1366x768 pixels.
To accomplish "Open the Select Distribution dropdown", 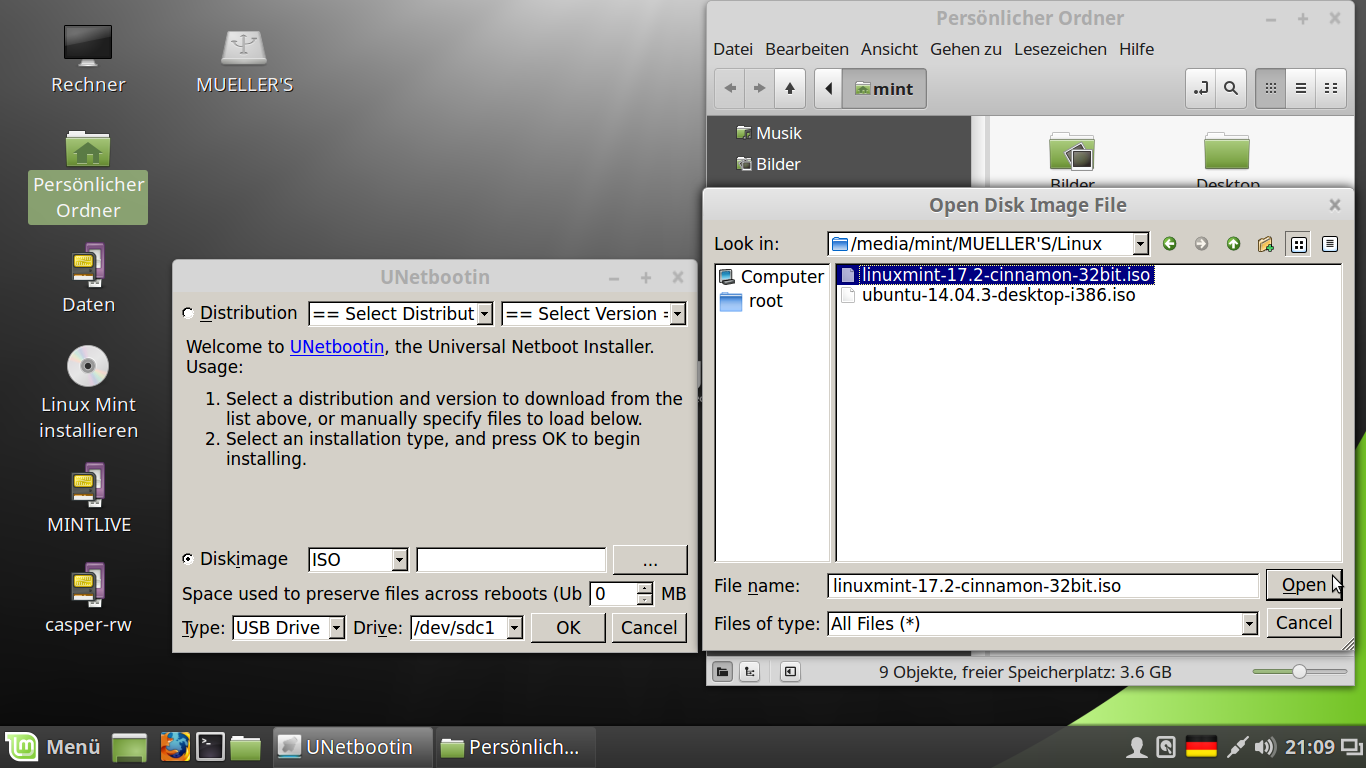I will click(485, 314).
